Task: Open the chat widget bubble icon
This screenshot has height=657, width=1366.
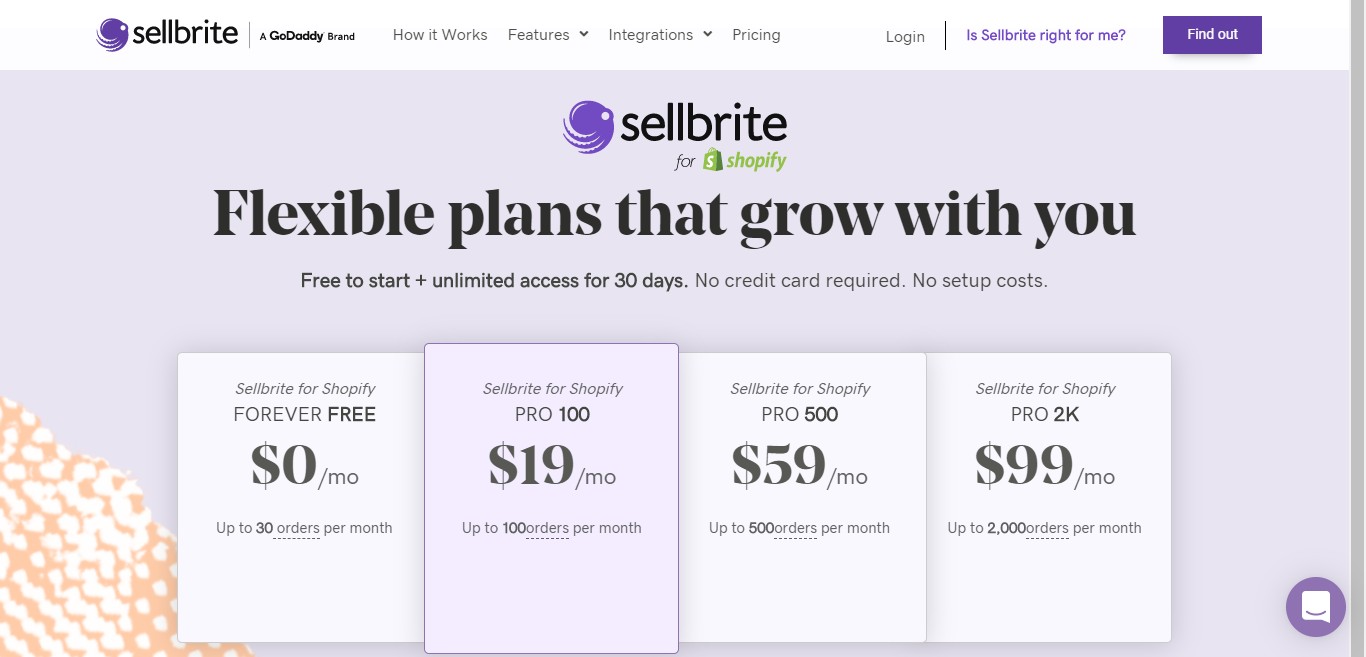Action: coord(1315,607)
